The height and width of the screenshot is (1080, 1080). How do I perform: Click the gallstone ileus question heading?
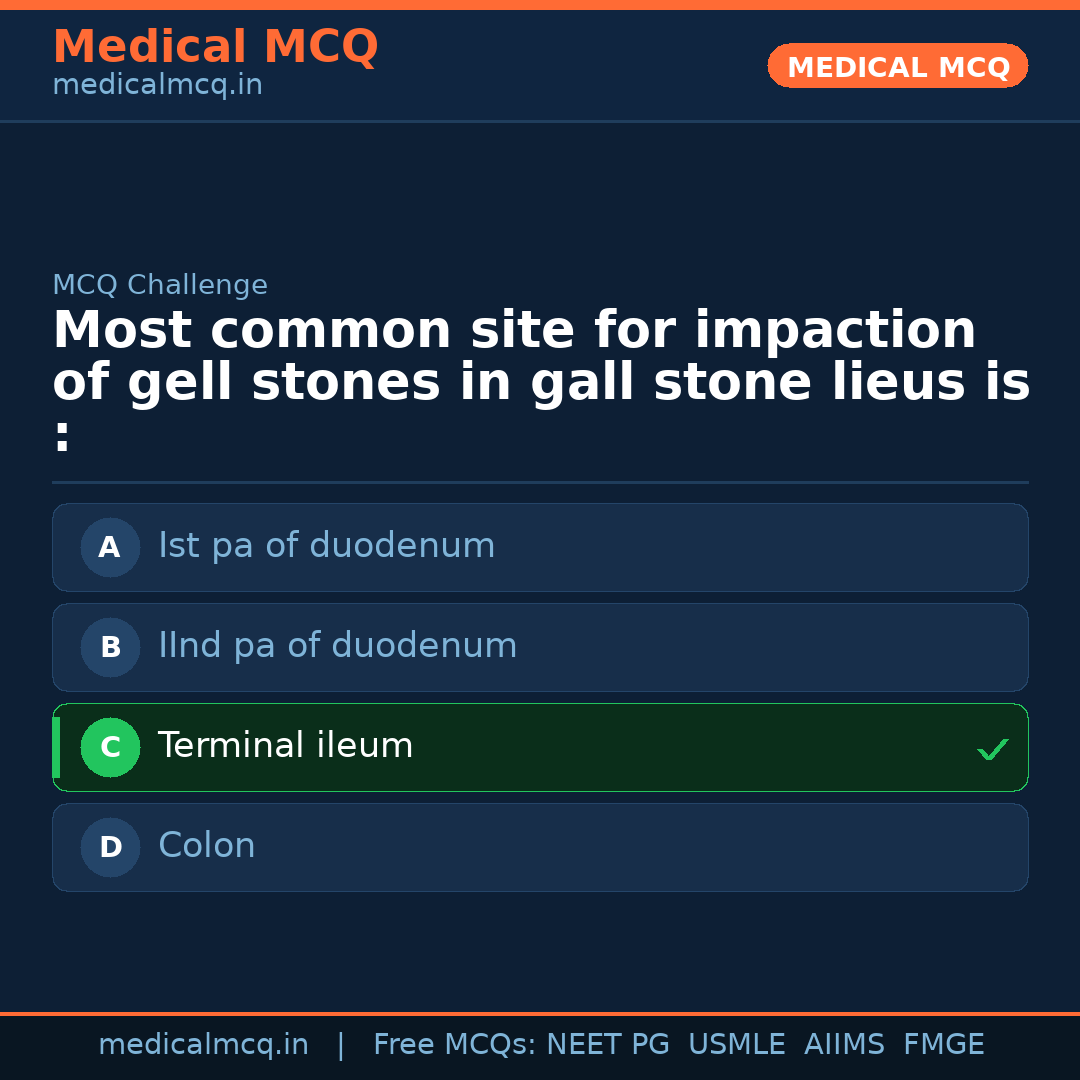click(540, 357)
